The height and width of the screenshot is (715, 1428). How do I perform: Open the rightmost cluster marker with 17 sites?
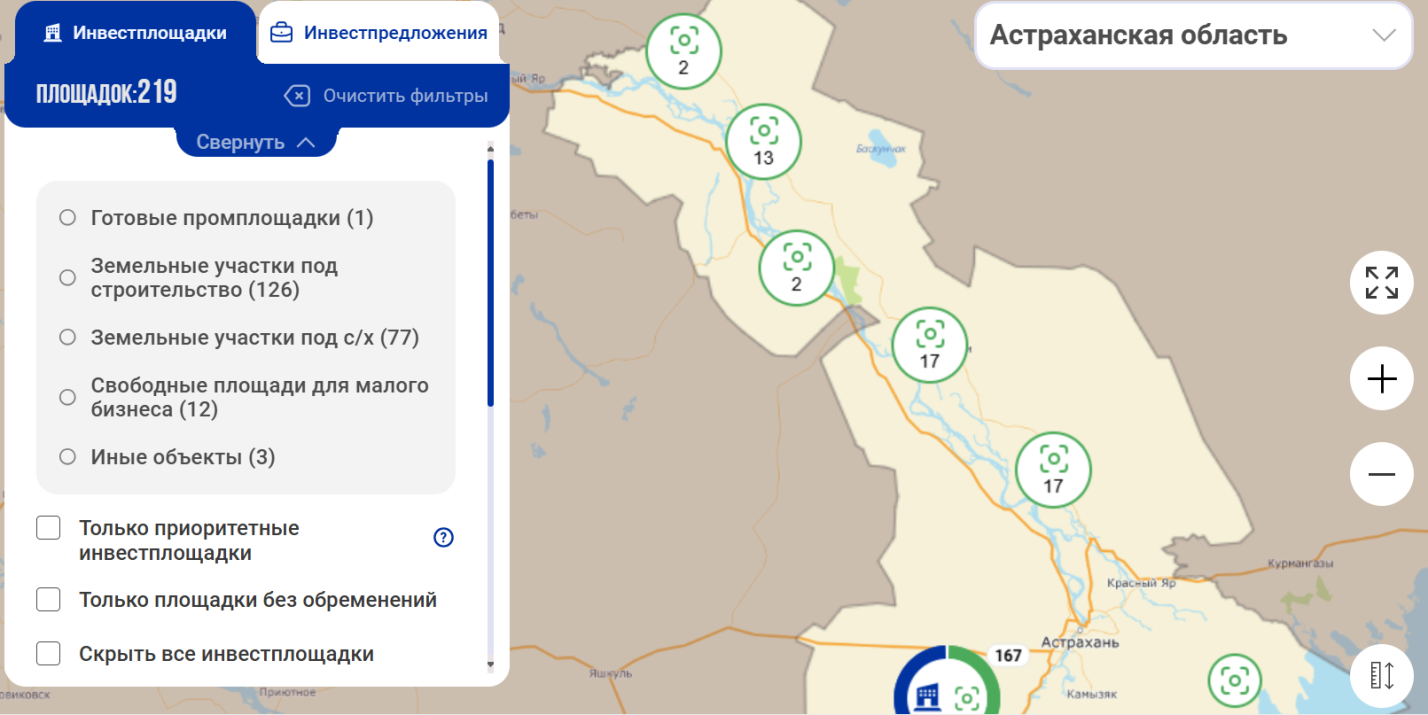click(1053, 468)
